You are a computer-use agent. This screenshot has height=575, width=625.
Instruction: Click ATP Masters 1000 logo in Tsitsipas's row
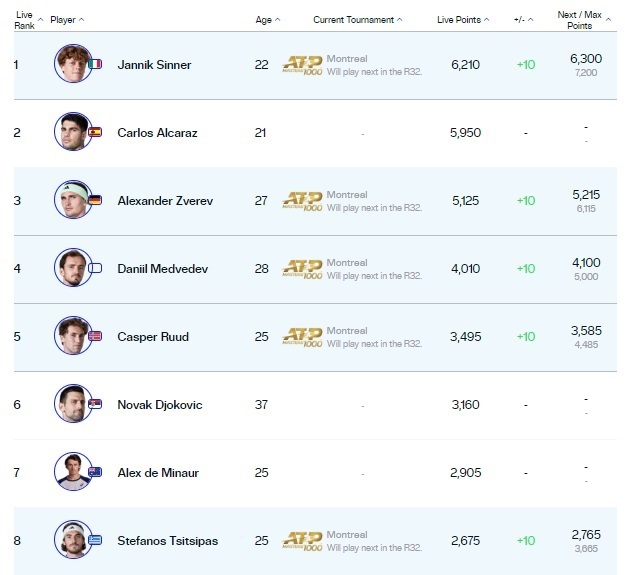[302, 541]
